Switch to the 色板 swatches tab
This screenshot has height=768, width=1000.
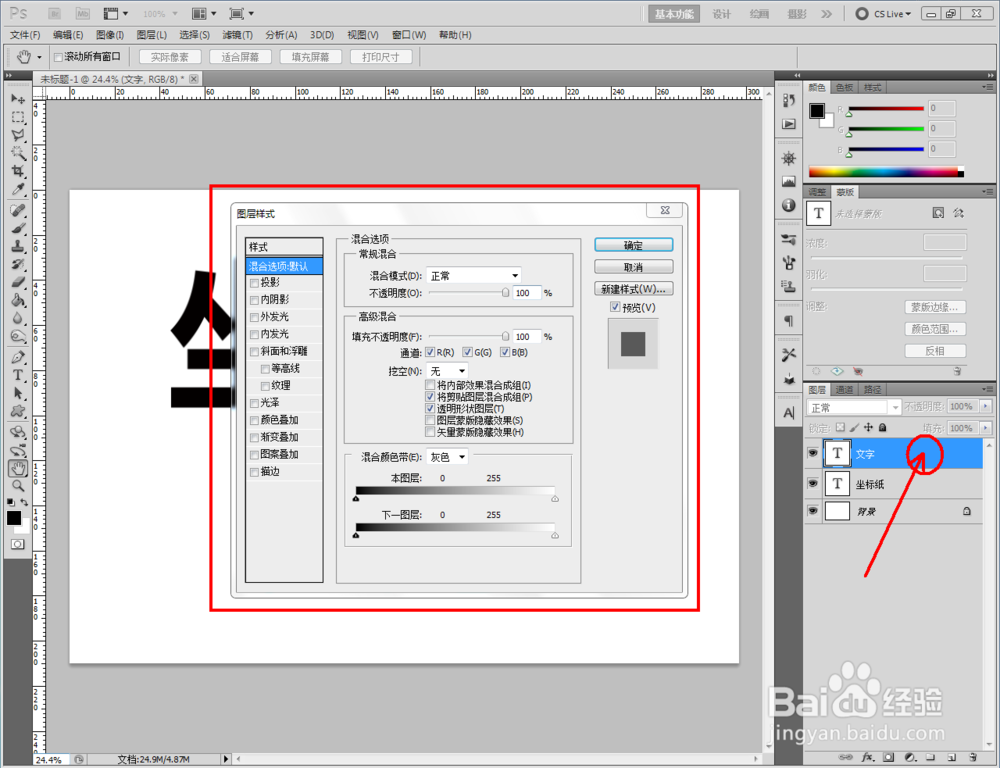click(x=845, y=86)
